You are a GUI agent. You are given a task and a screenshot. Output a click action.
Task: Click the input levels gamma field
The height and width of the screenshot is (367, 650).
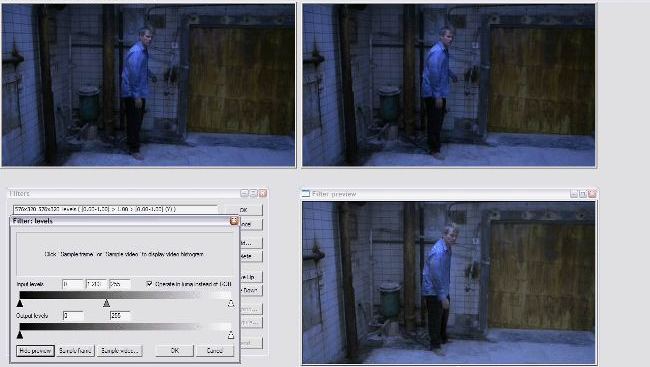[96, 284]
